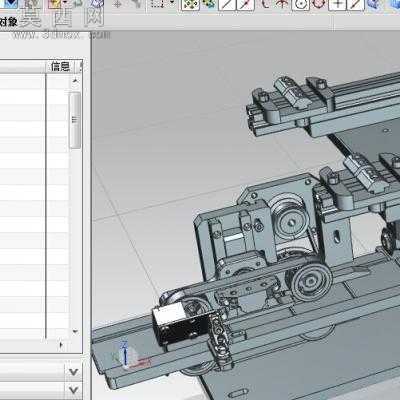Click the blue shield icon at top-left
Image resolution: width=400 pixels, height=400 pixels.
[x=11, y=4]
